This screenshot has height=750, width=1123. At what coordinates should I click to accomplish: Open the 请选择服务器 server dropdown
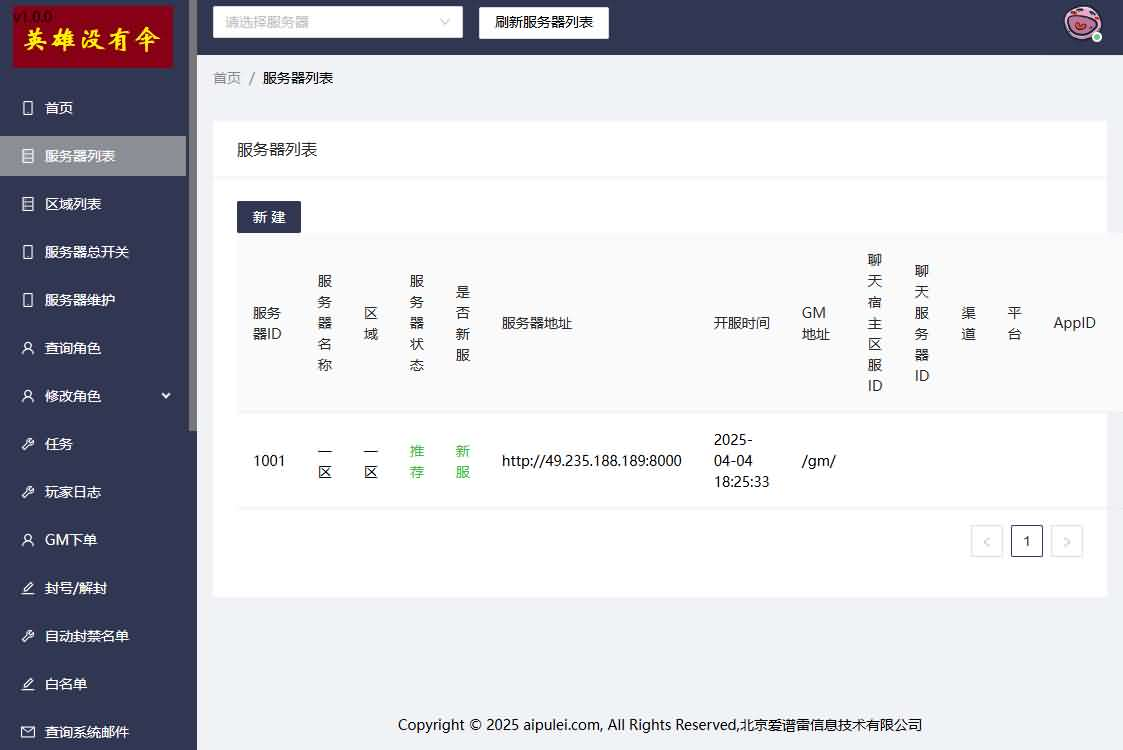(337, 22)
